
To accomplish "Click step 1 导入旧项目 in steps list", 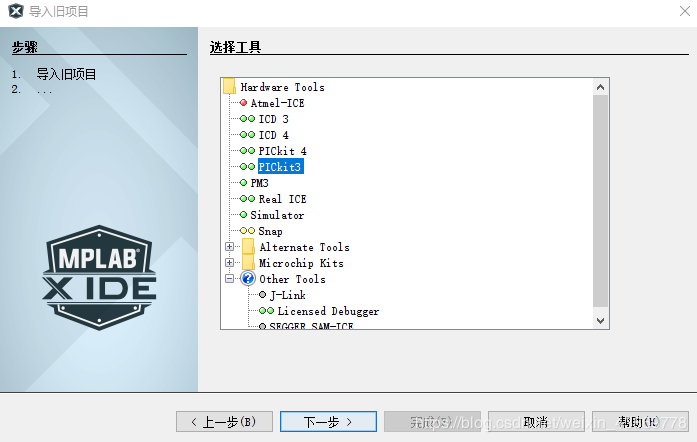I will (66, 74).
